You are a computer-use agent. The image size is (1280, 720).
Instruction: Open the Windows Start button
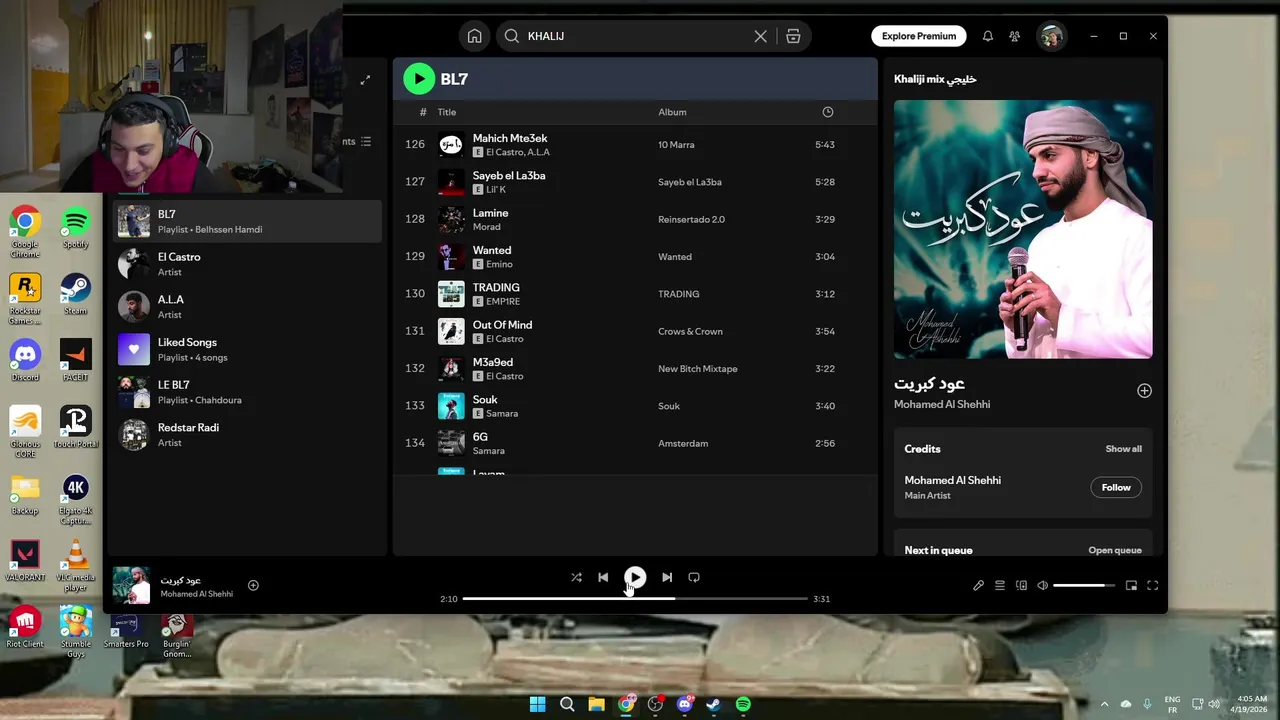538,704
